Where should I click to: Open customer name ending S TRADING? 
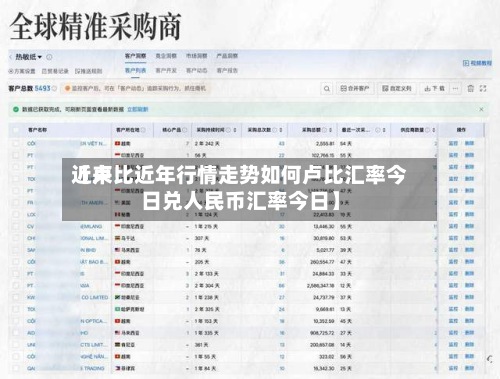point(66,368)
